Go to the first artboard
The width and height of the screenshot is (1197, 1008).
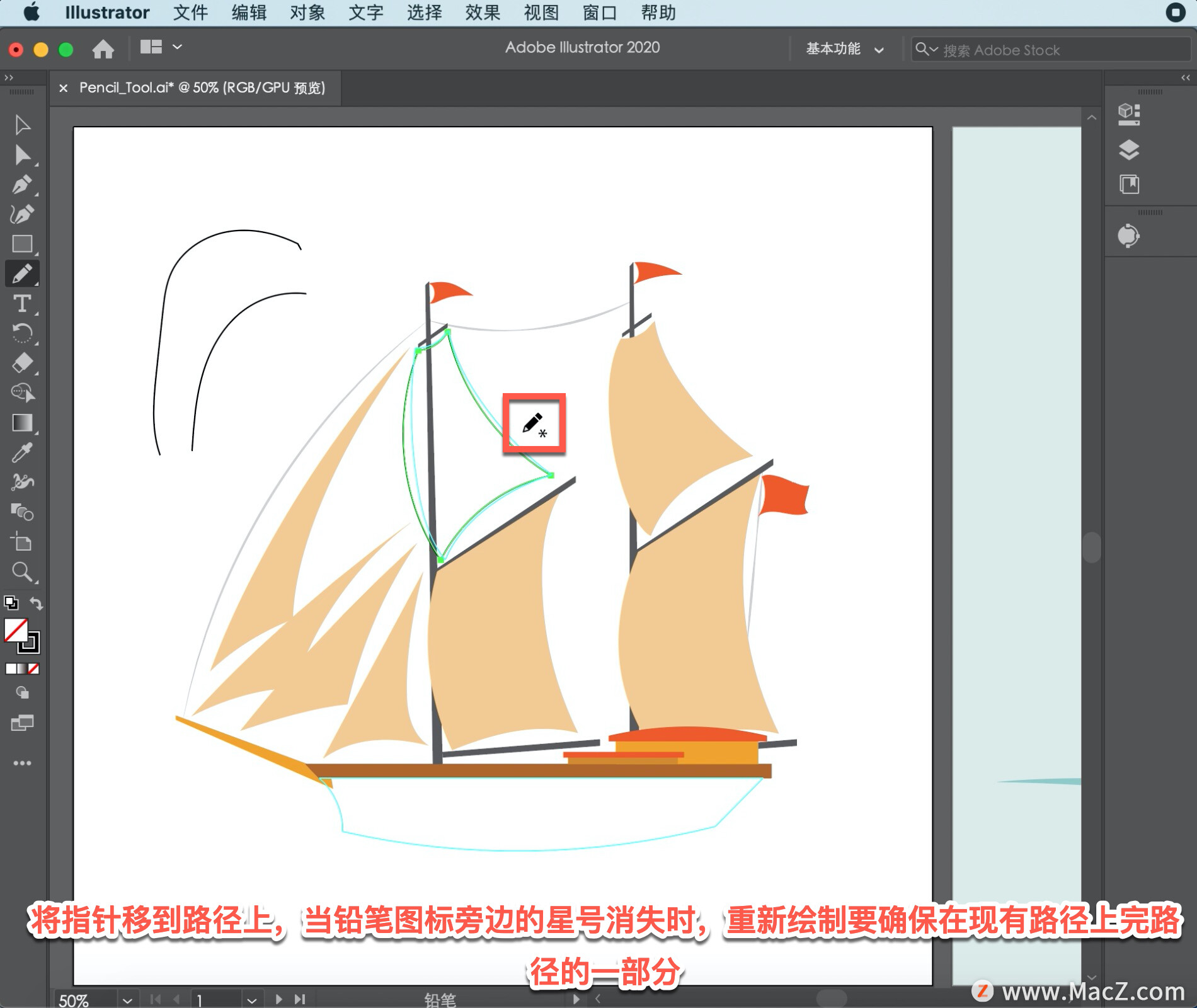155,999
